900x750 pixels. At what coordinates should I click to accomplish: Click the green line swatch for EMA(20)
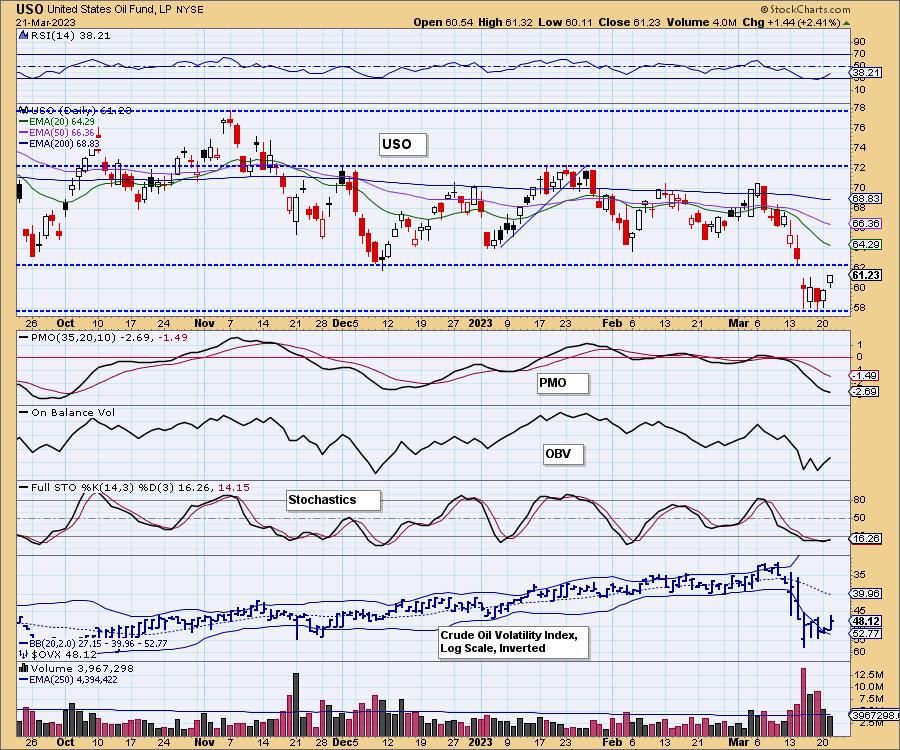[24, 122]
